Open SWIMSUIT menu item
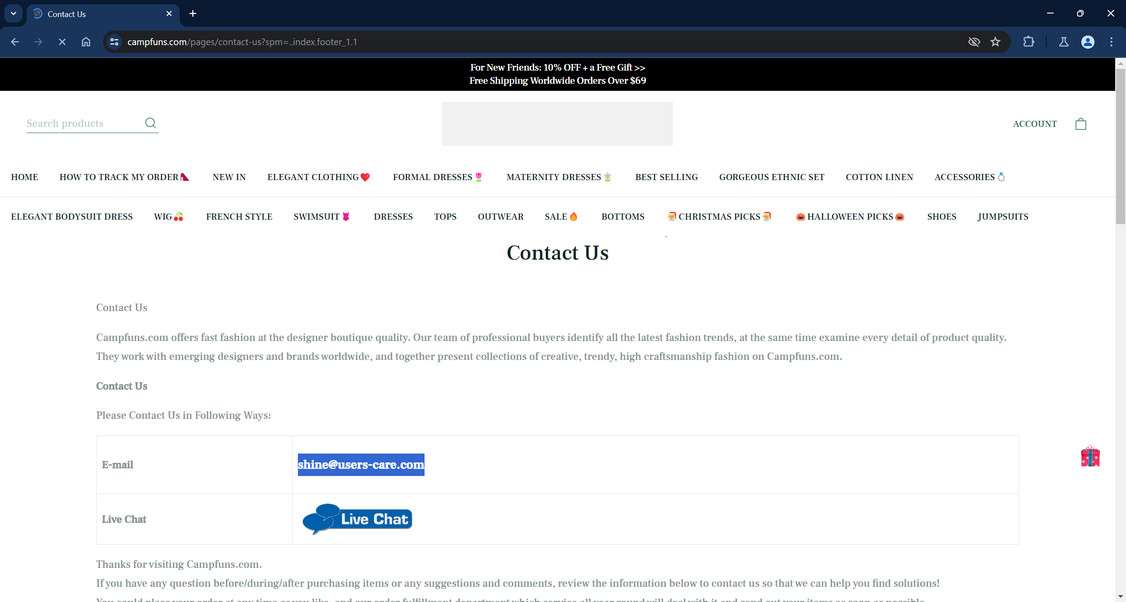The width and height of the screenshot is (1126, 602). (x=322, y=216)
